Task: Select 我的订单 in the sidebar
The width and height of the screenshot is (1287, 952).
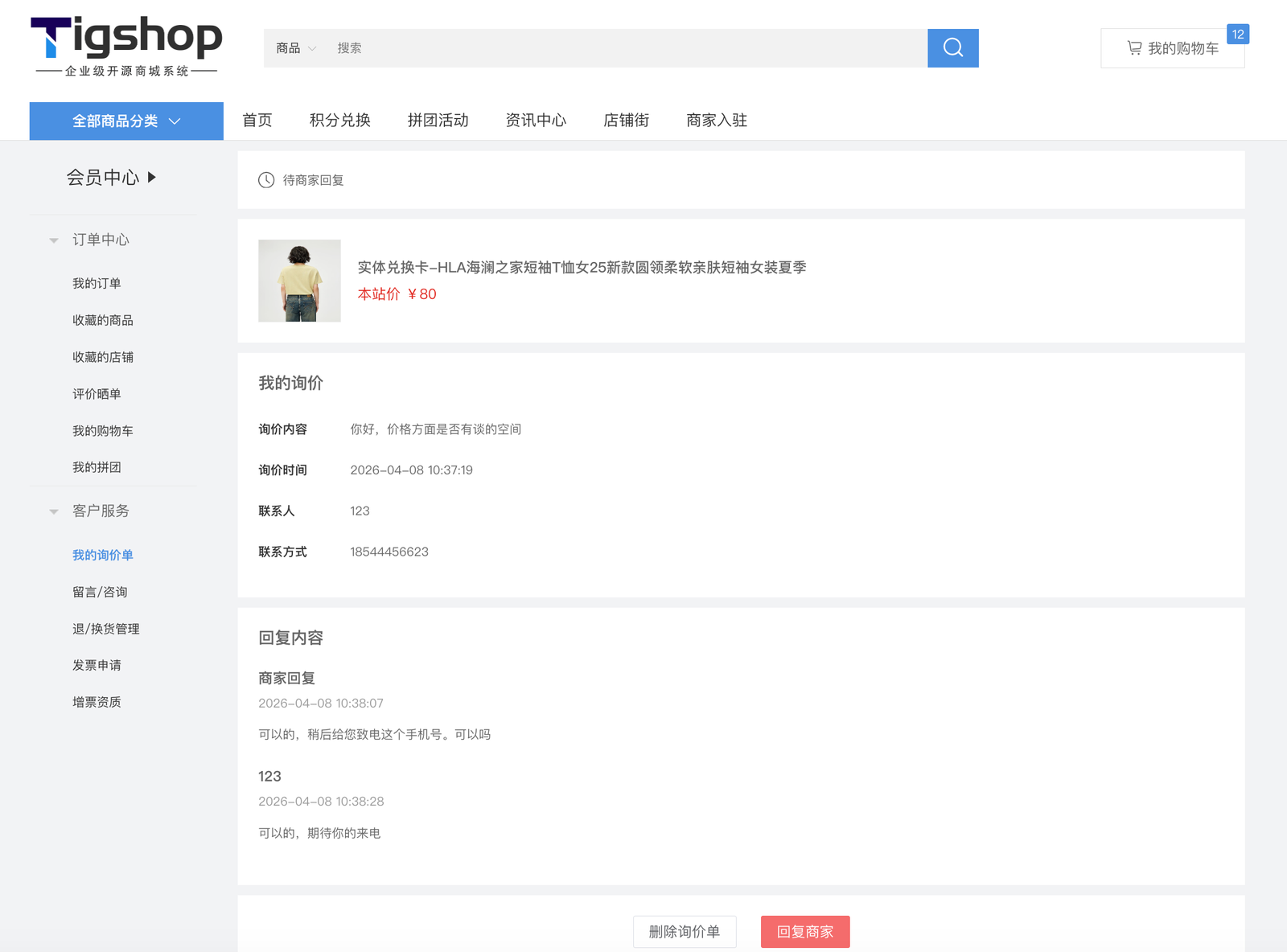Action: pyautogui.click(x=97, y=283)
